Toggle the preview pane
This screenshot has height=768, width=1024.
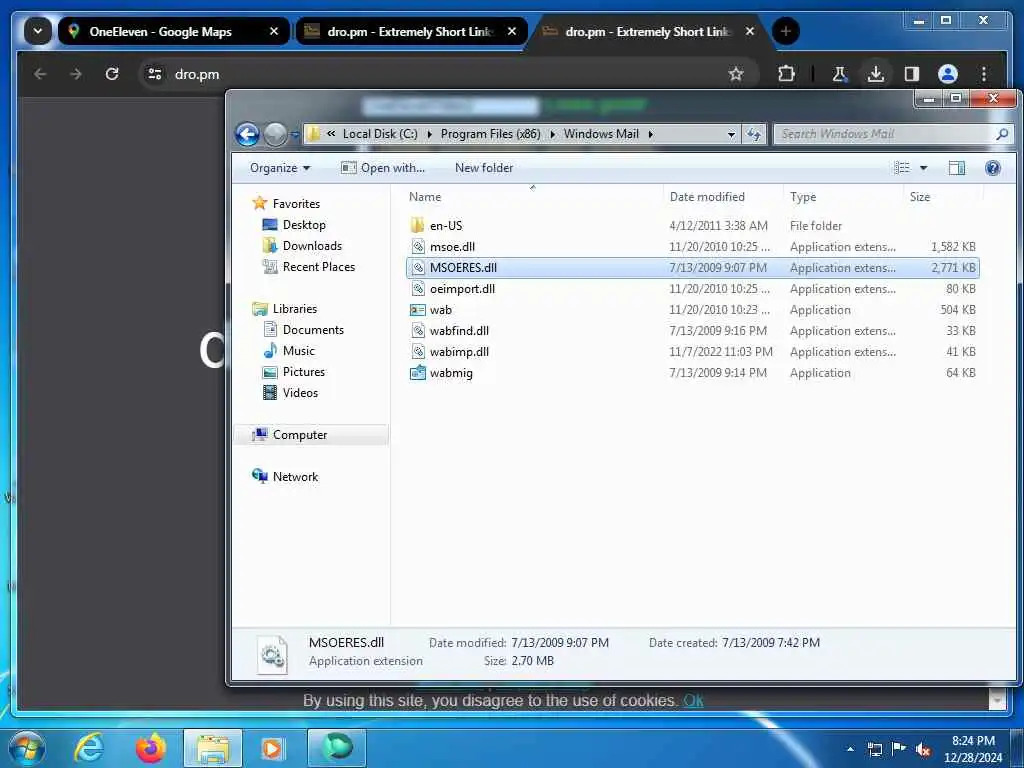coord(957,168)
